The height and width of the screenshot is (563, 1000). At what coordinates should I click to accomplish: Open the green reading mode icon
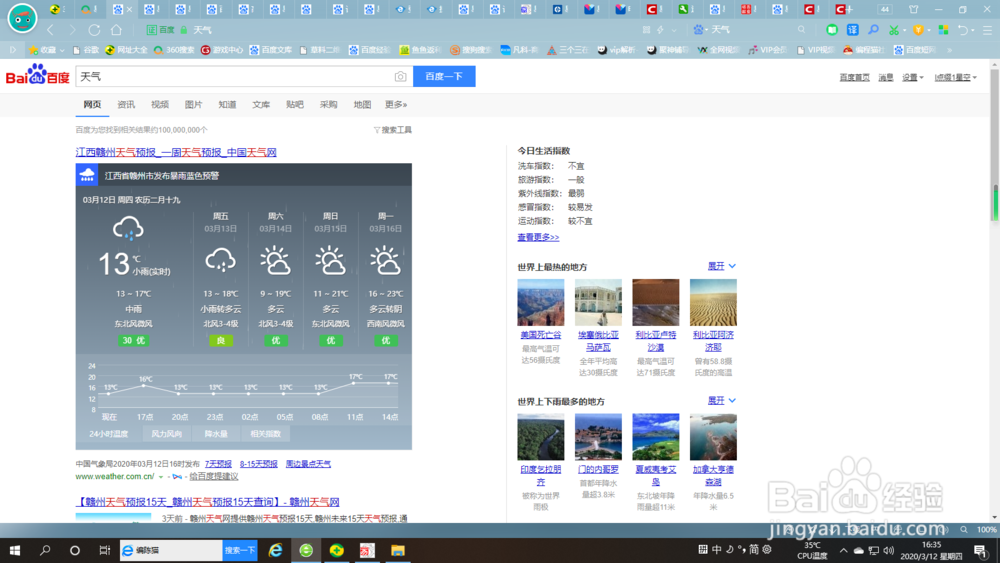coord(832,30)
